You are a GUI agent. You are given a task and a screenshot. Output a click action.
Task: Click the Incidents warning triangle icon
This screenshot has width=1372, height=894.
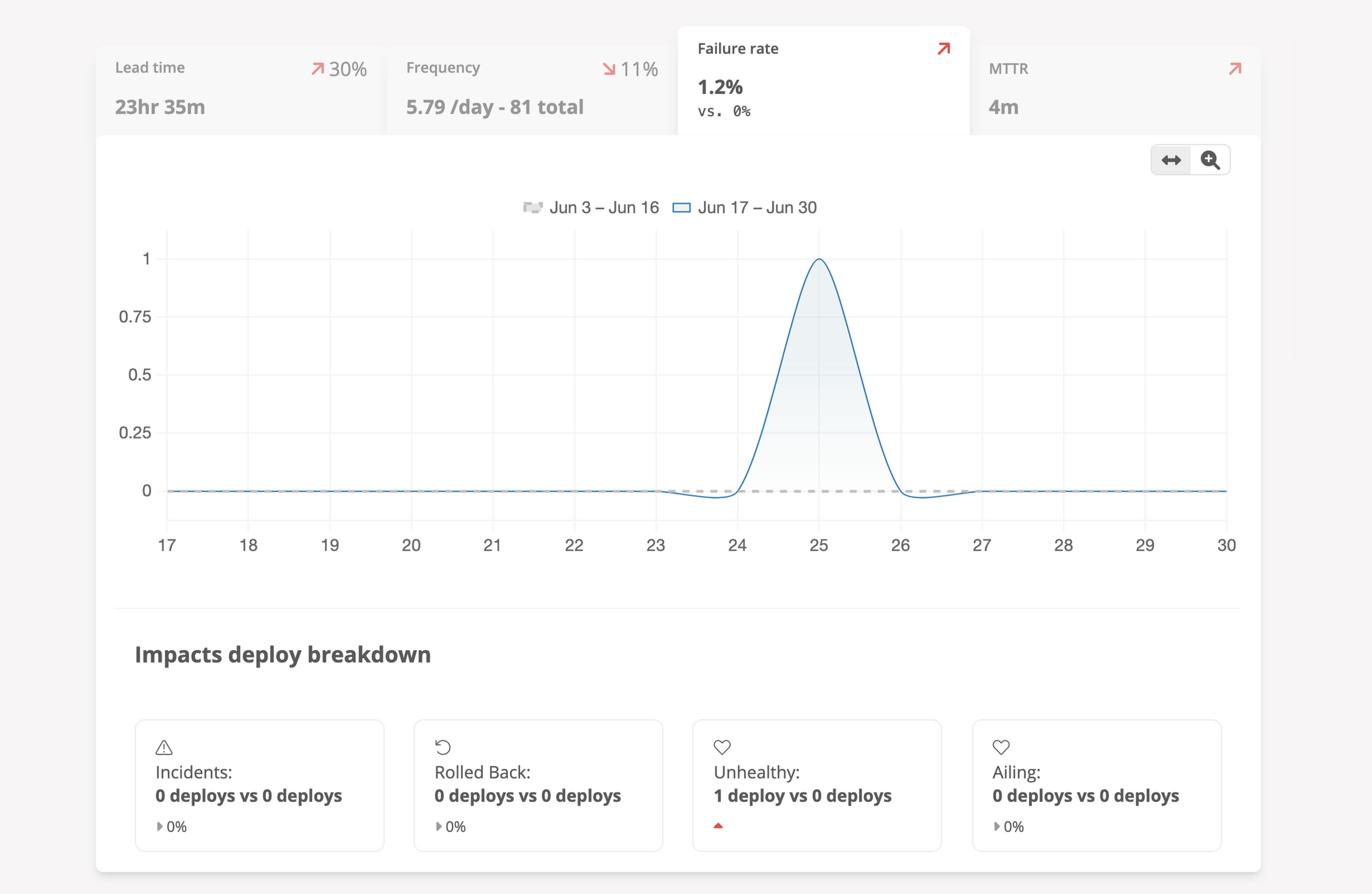click(x=163, y=748)
